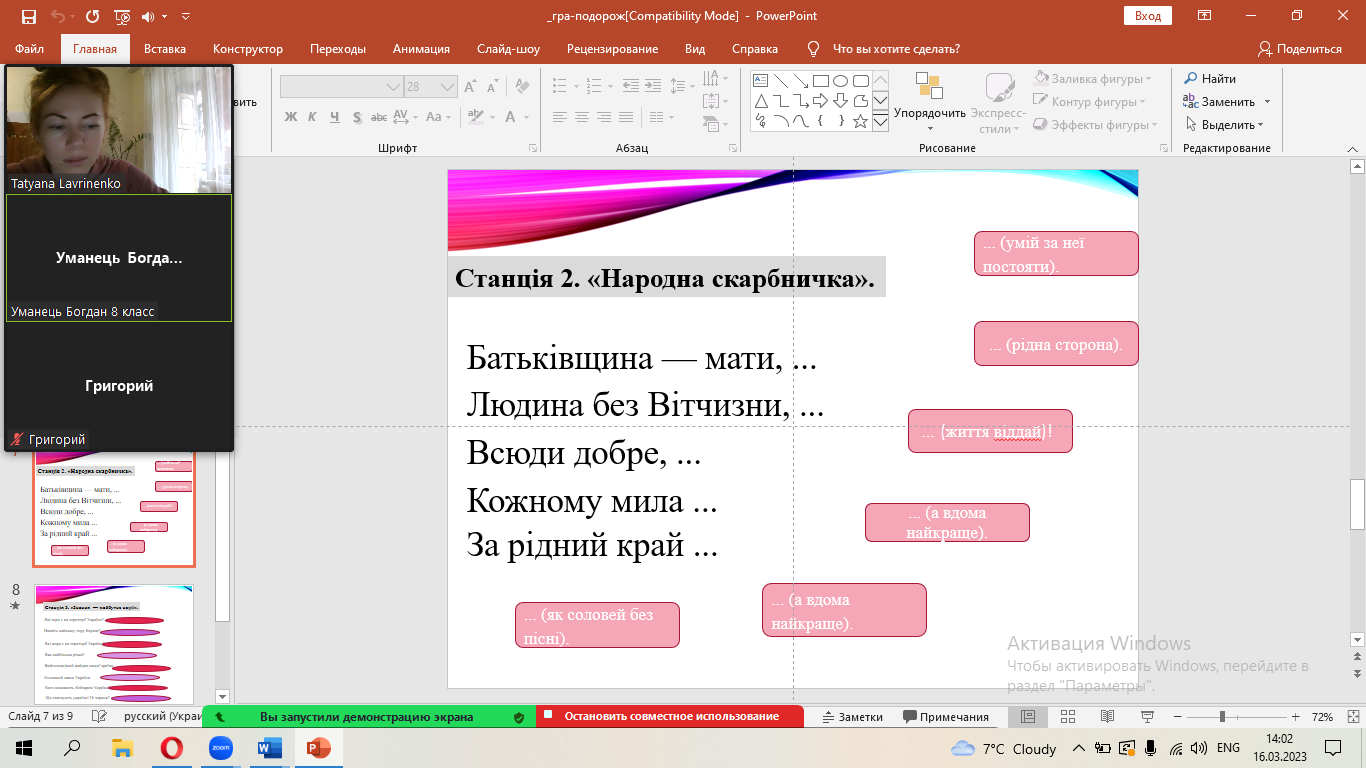
Task: Select the Right arrow shape
Action: coord(821,101)
